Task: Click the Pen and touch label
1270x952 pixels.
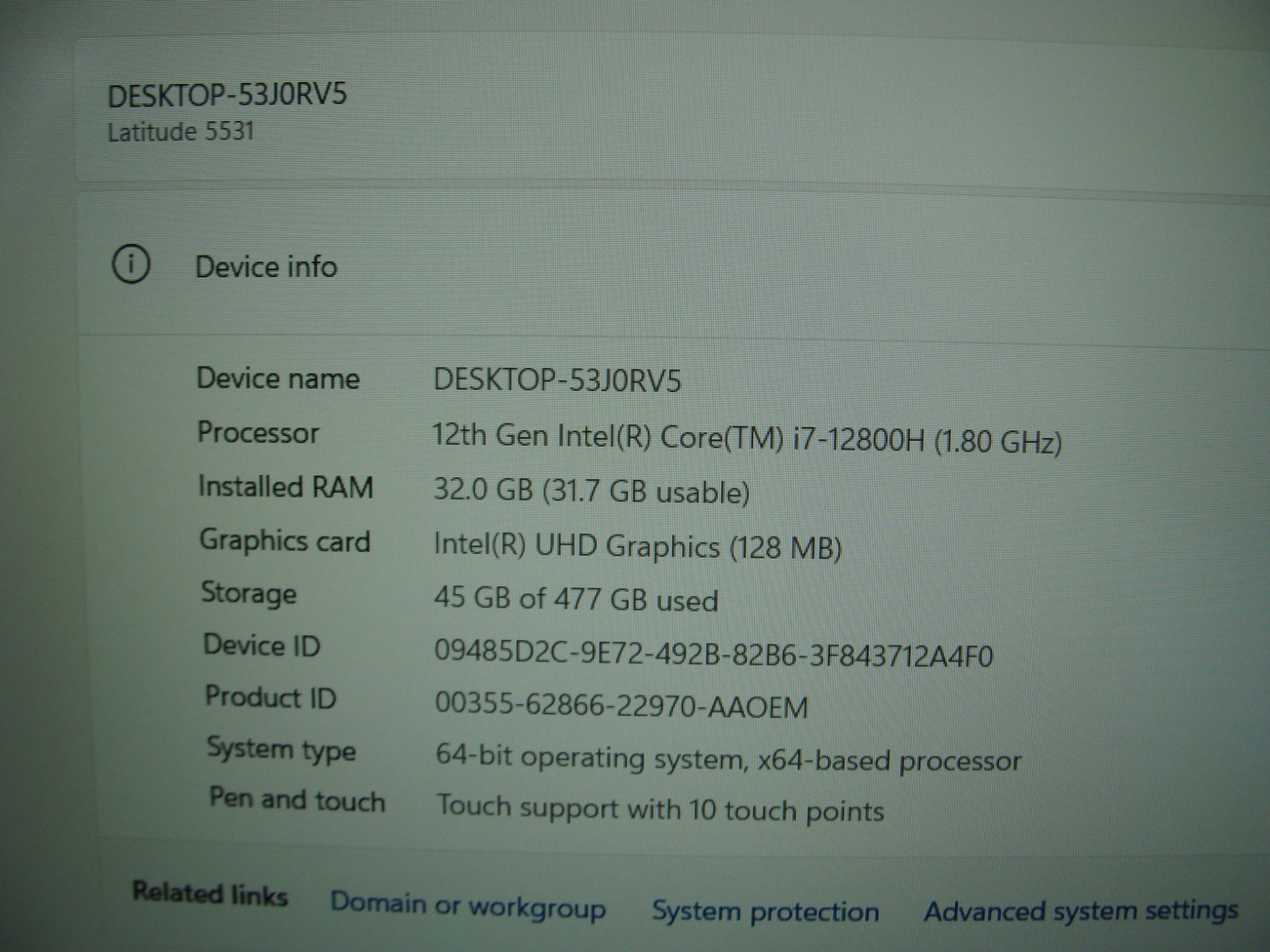Action: click(297, 799)
